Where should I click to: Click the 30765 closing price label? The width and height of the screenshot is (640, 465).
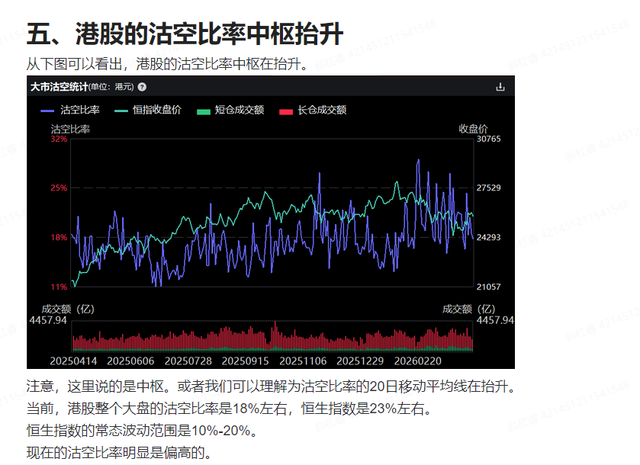(489, 139)
